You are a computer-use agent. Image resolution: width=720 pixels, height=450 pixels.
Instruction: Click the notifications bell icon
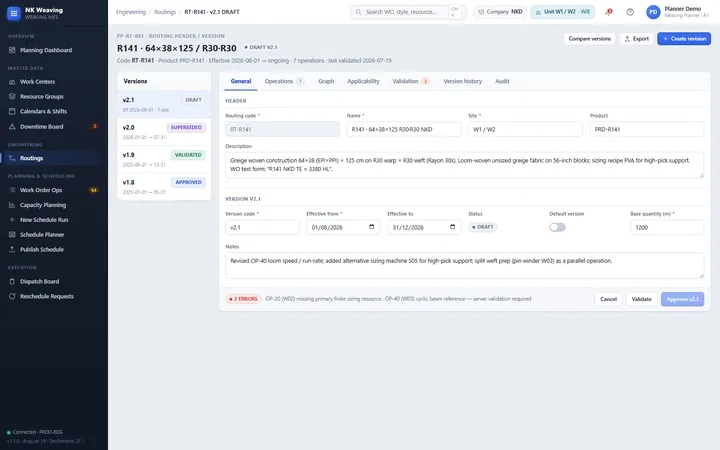pos(609,12)
